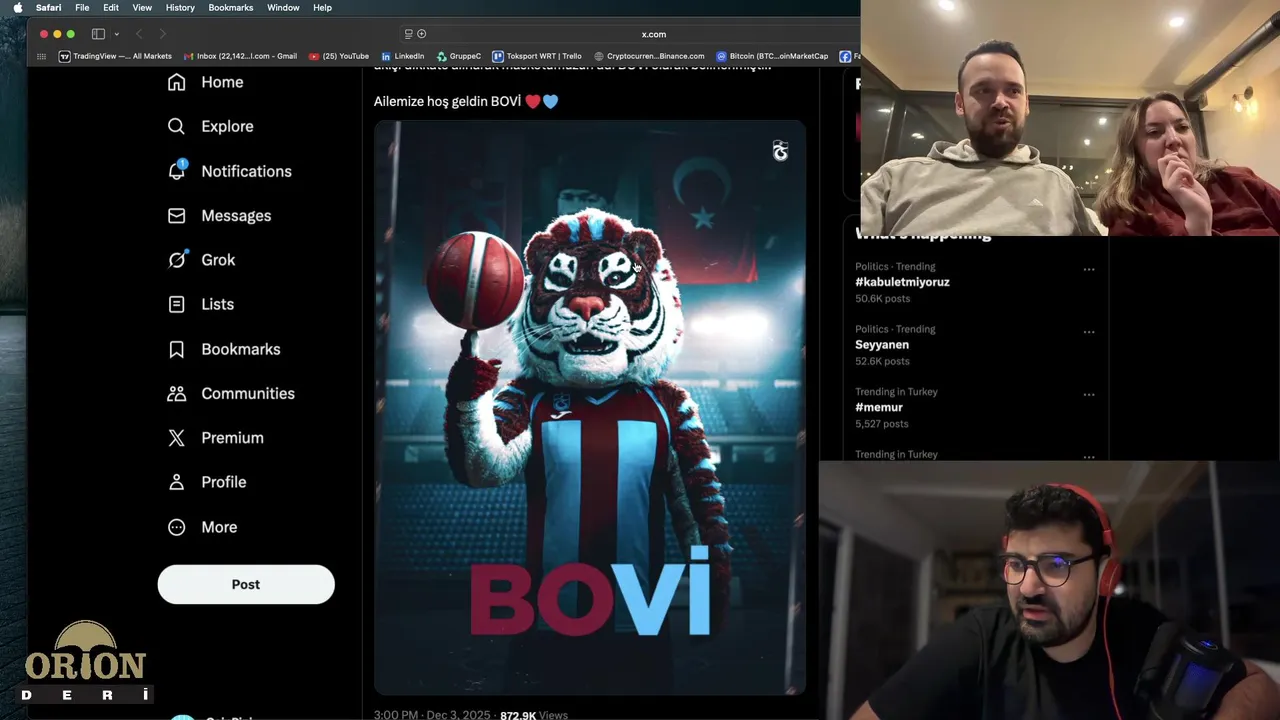Open Communities in the sidebar

(x=230, y=393)
